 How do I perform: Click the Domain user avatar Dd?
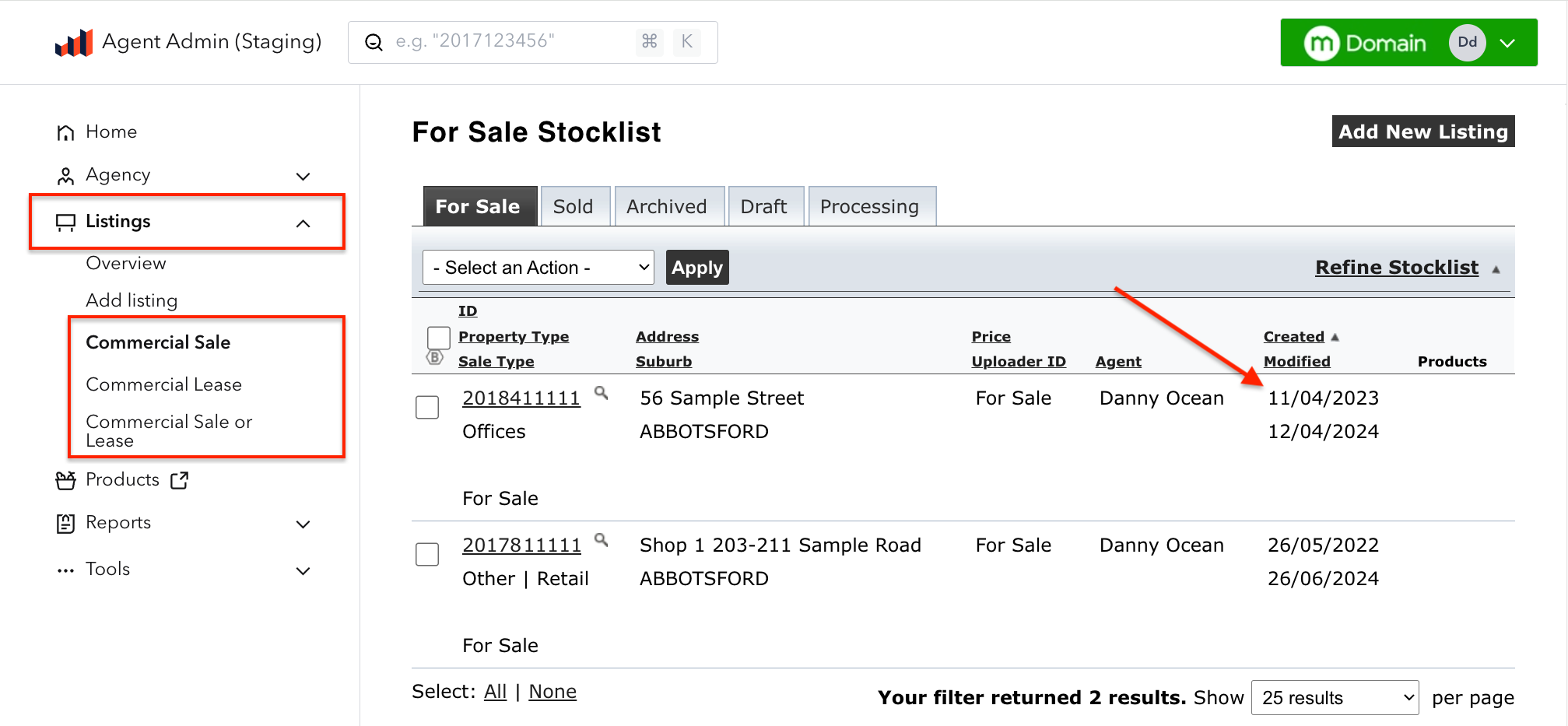point(1467,43)
